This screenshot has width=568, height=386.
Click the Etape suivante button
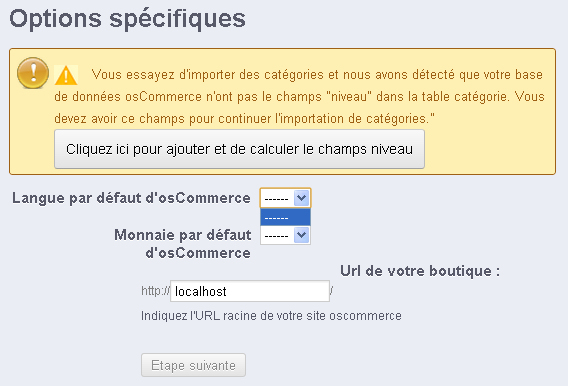[193, 365]
